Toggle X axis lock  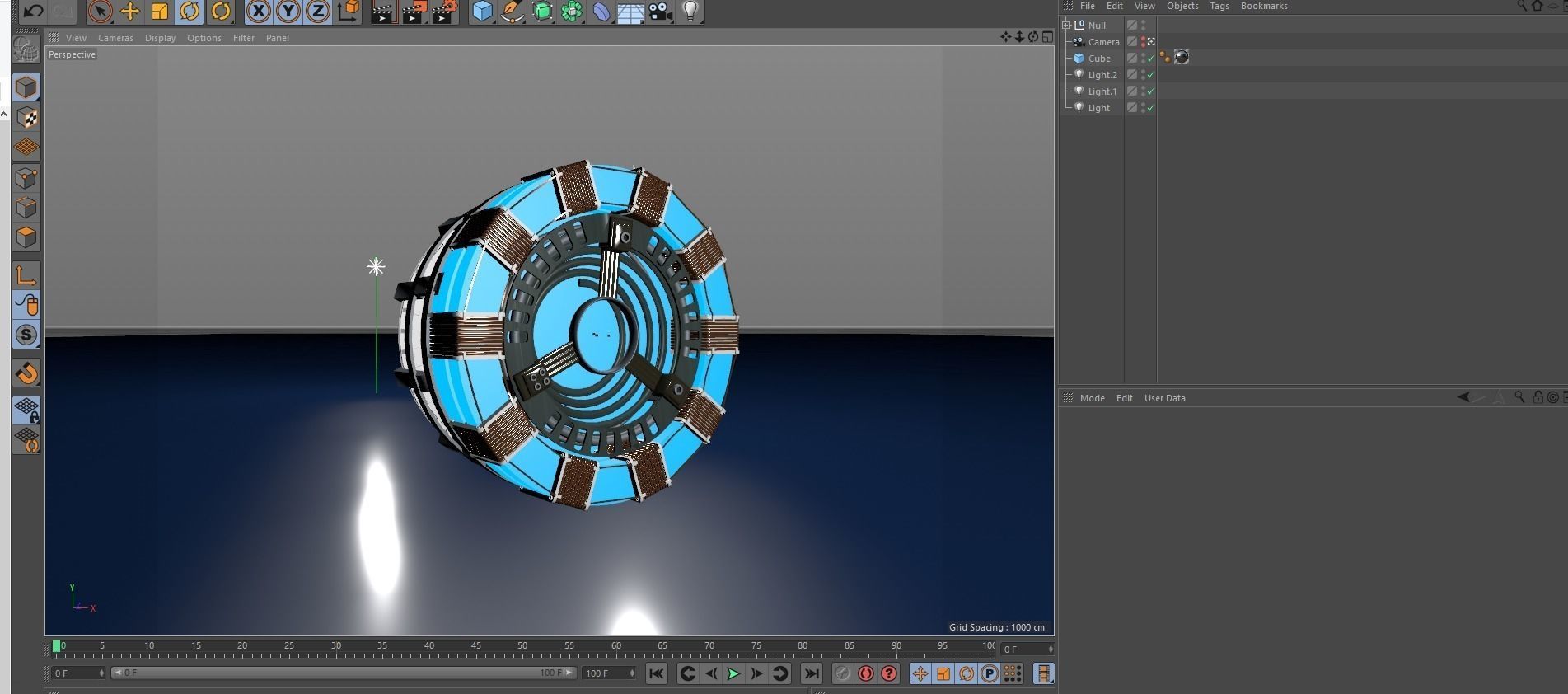point(259,12)
